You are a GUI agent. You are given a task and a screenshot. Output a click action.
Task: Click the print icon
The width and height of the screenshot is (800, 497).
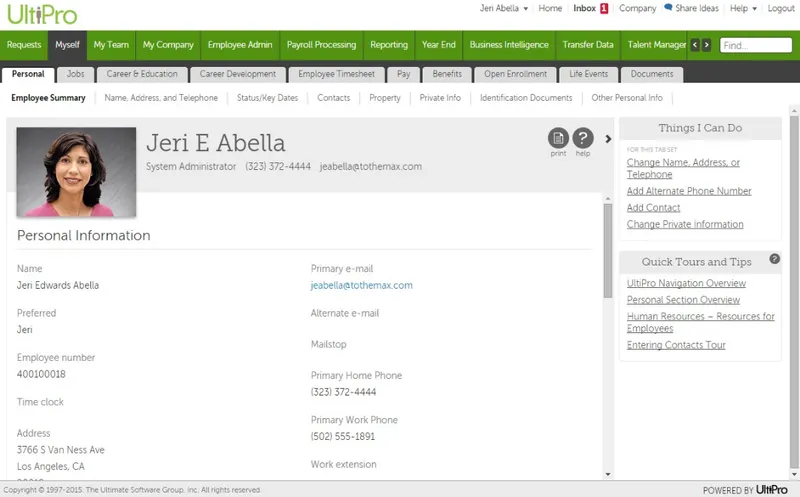558,138
